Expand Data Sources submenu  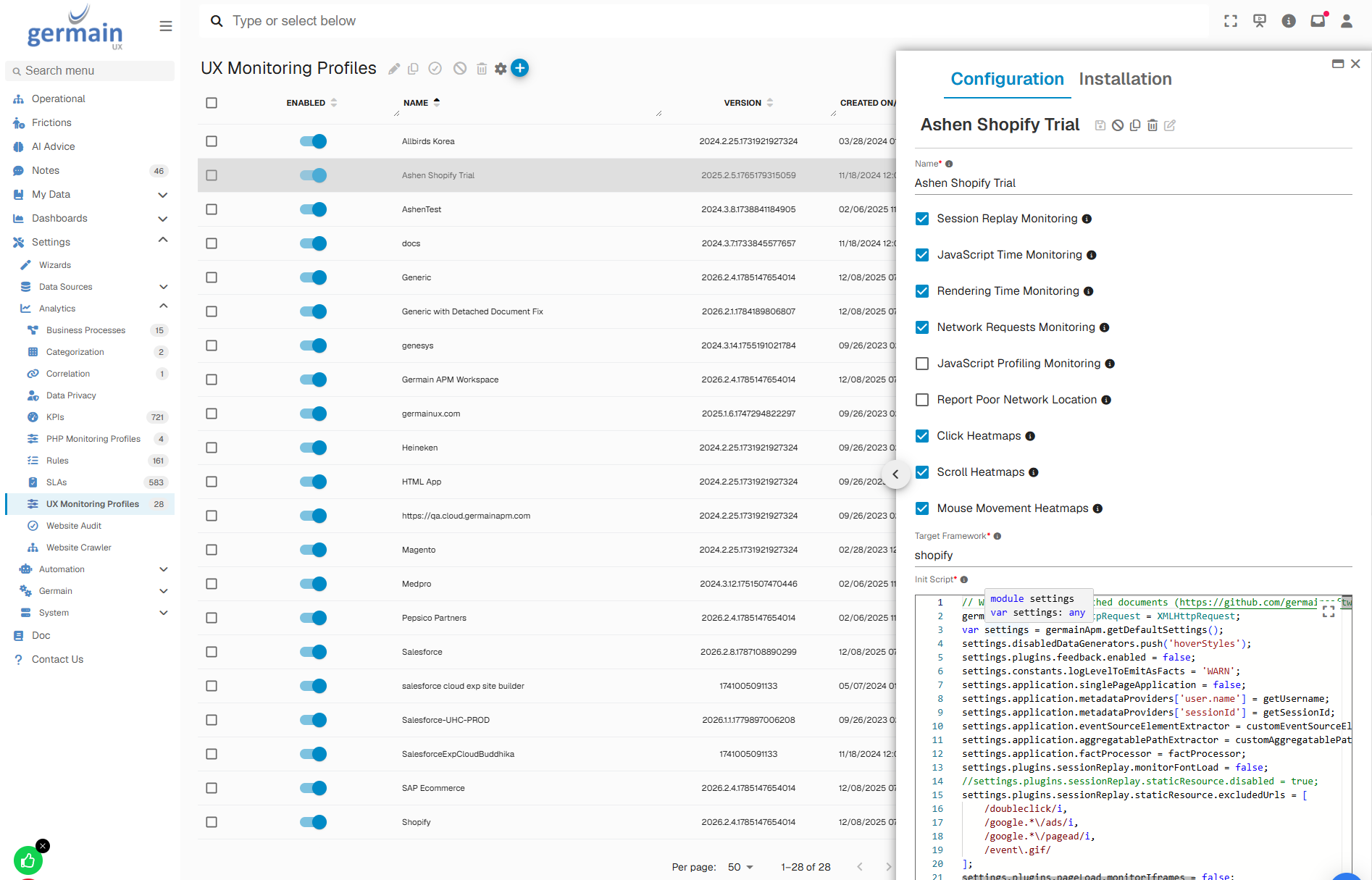164,287
